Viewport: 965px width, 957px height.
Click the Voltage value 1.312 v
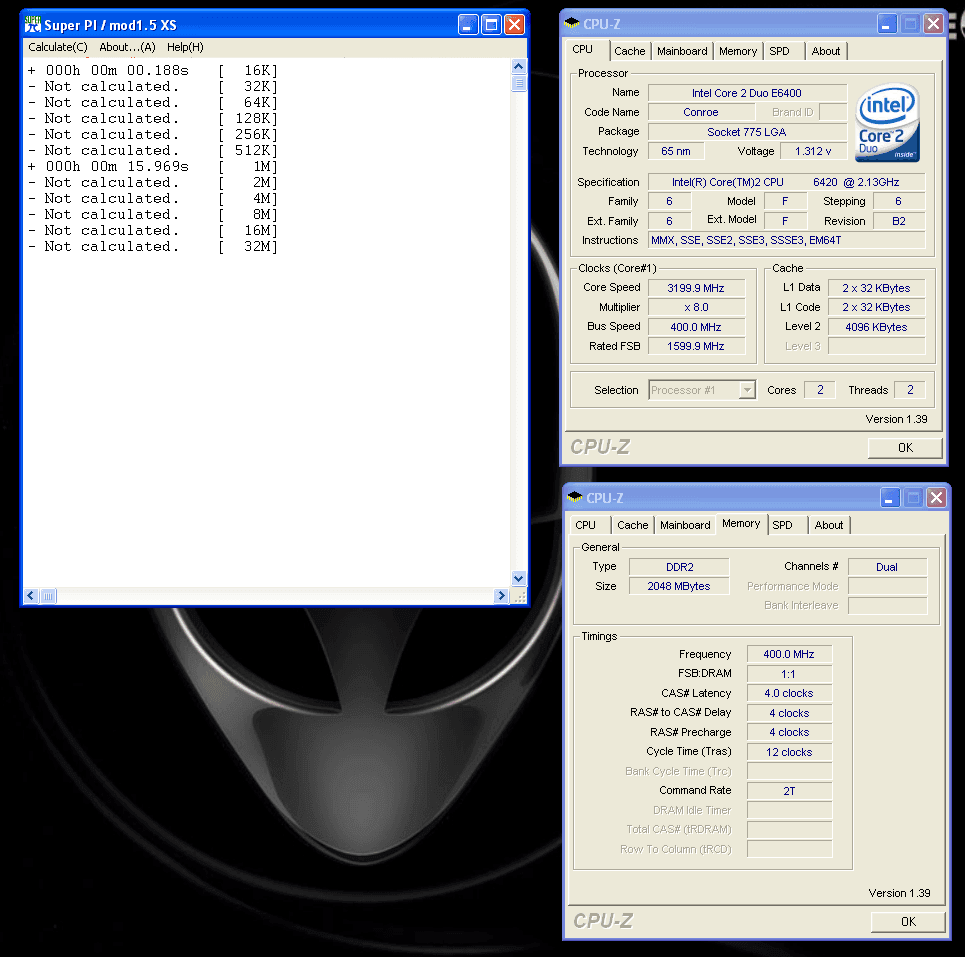(813, 151)
